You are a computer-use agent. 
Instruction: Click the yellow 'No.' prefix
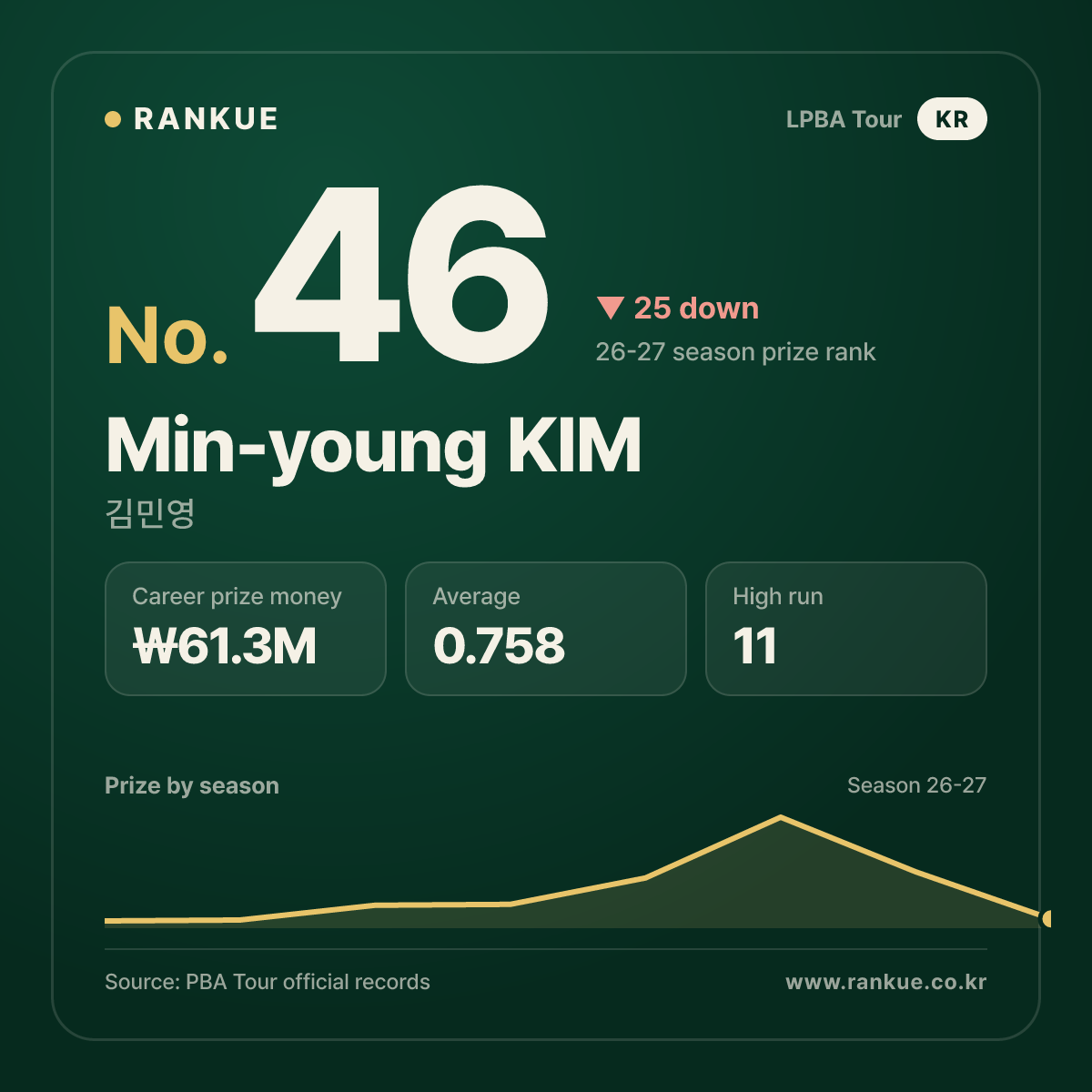click(167, 336)
